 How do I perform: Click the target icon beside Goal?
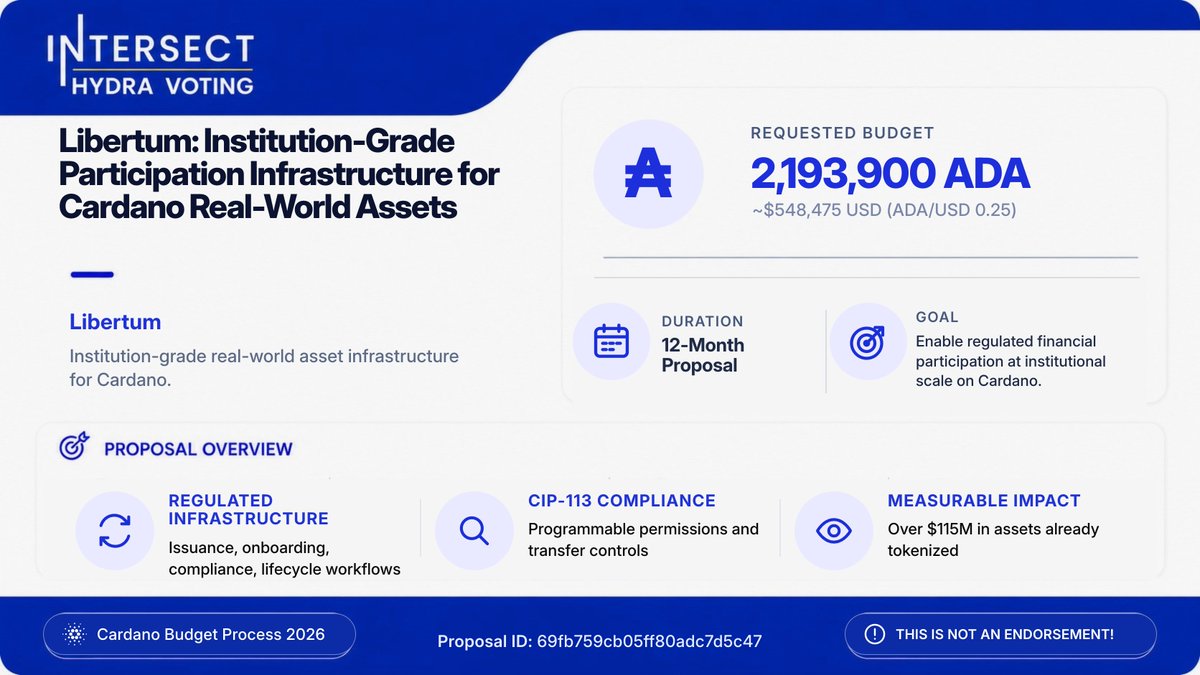(867, 341)
